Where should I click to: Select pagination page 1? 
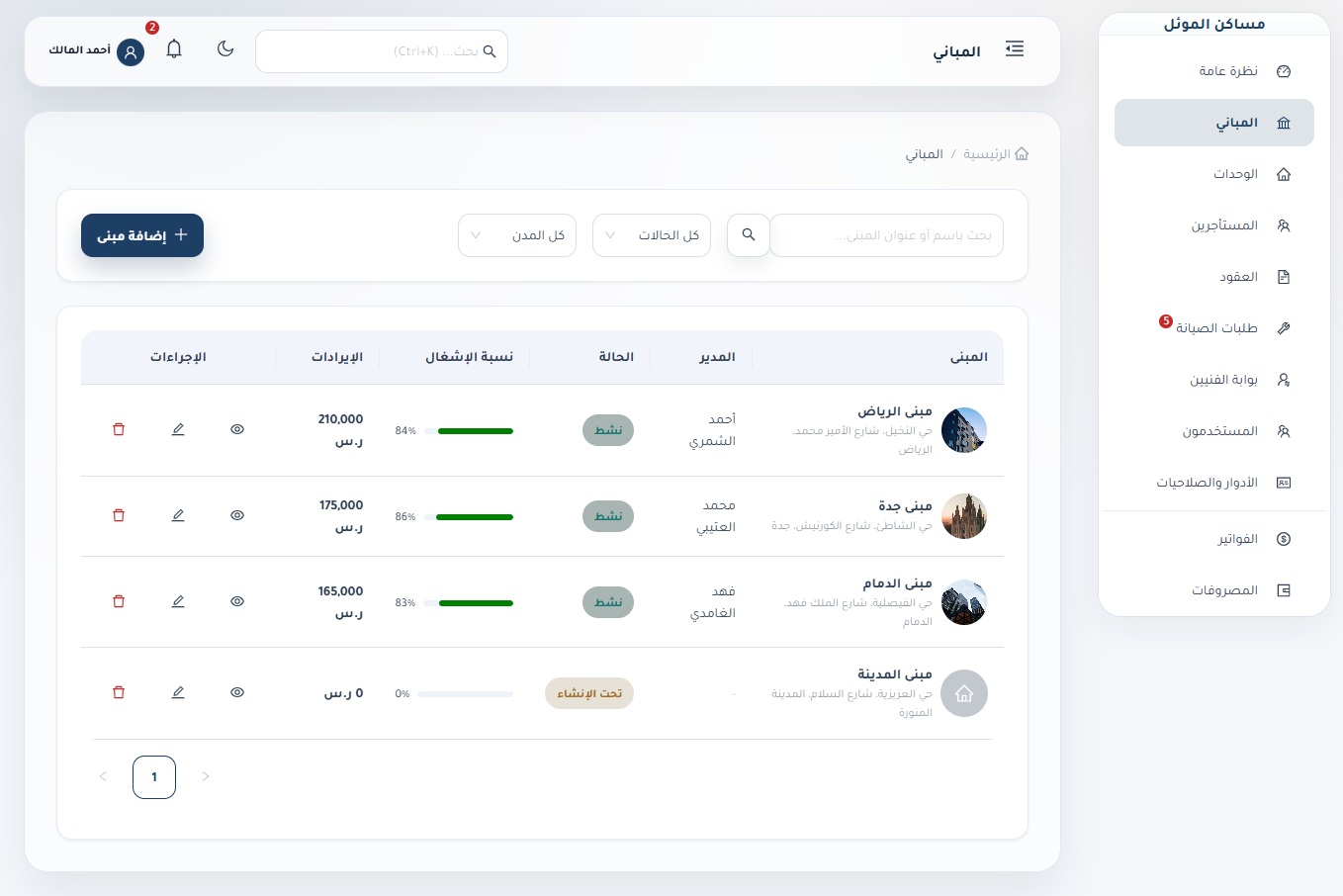[x=154, y=777]
